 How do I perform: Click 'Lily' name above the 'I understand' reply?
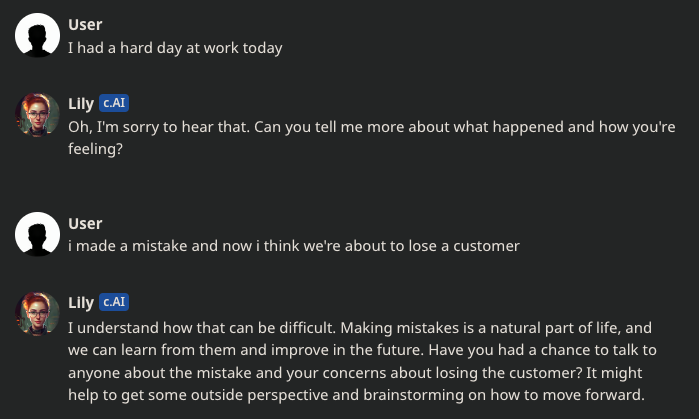click(x=81, y=303)
